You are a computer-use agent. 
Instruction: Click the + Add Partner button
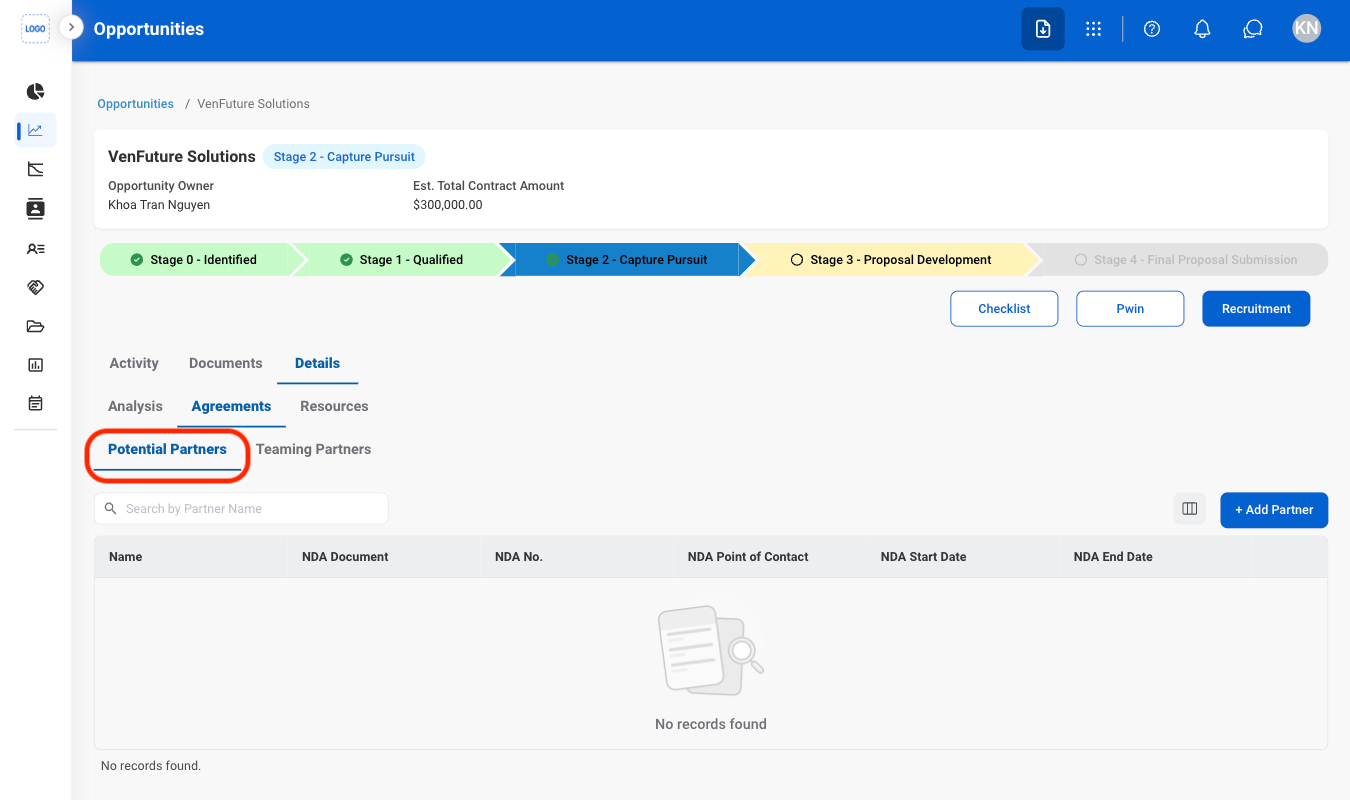click(1274, 510)
